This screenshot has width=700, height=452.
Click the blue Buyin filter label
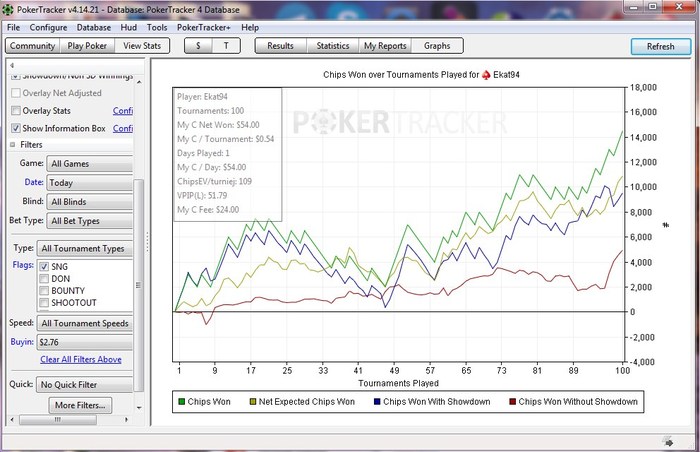[22, 342]
